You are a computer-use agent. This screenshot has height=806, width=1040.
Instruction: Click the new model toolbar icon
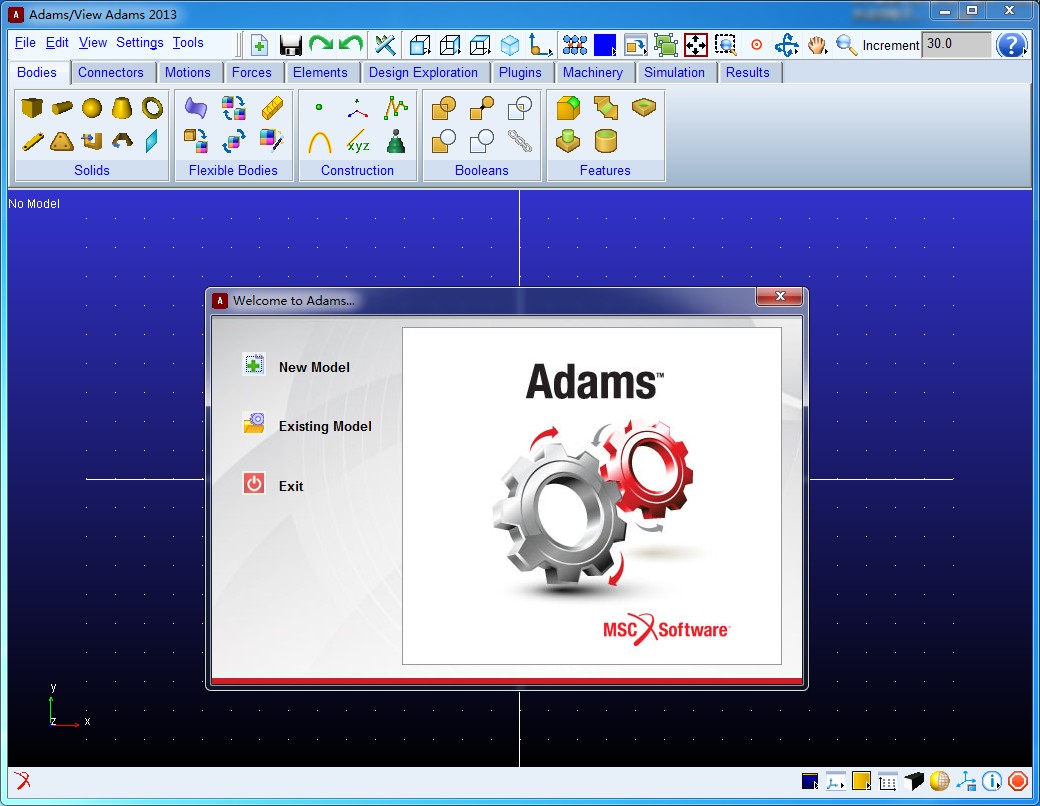pyautogui.click(x=259, y=45)
